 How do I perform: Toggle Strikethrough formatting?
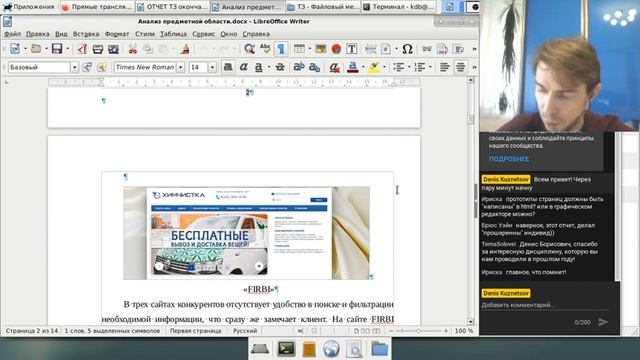[280, 67]
